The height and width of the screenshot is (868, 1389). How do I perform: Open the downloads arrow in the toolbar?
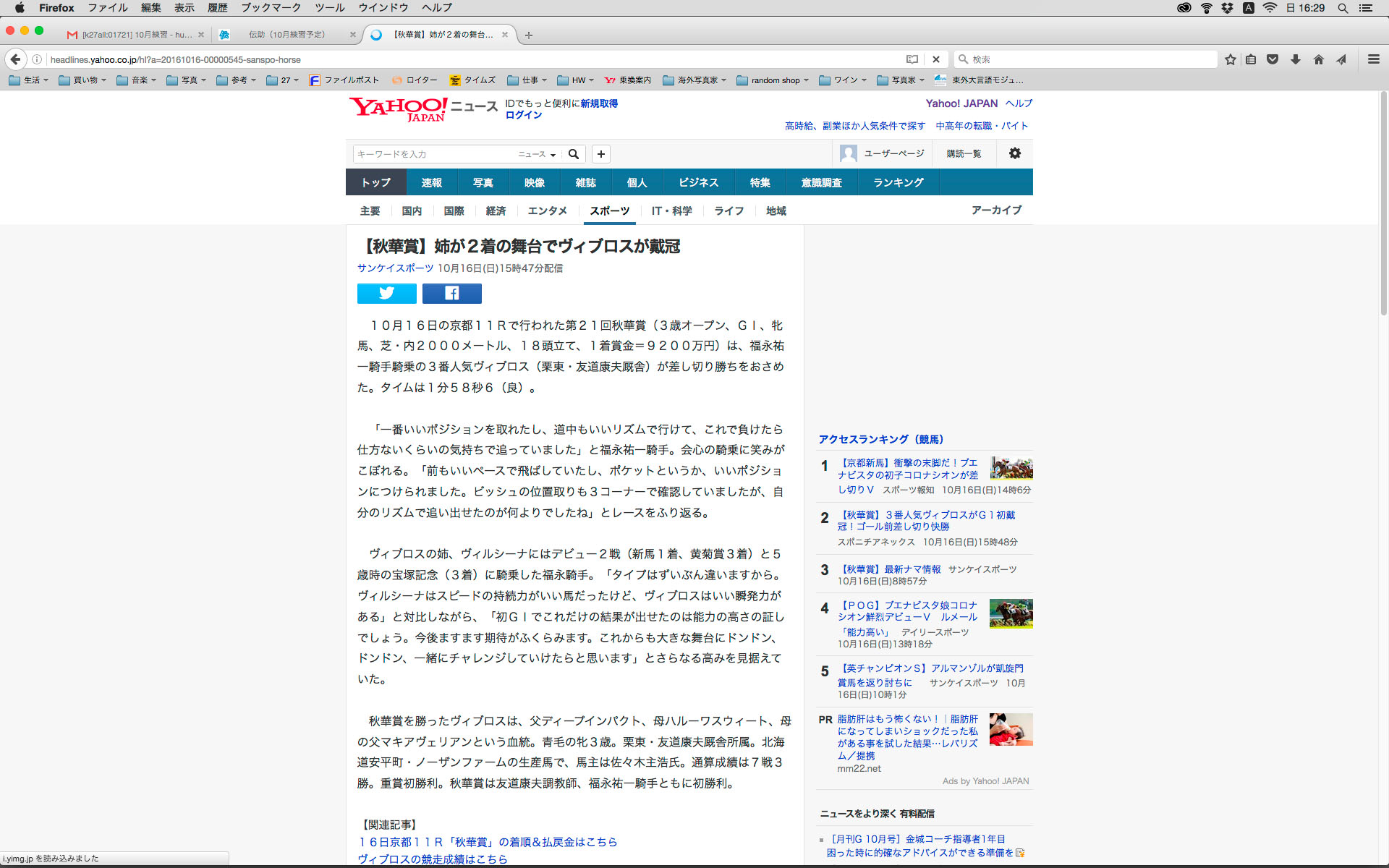pos(1296,59)
